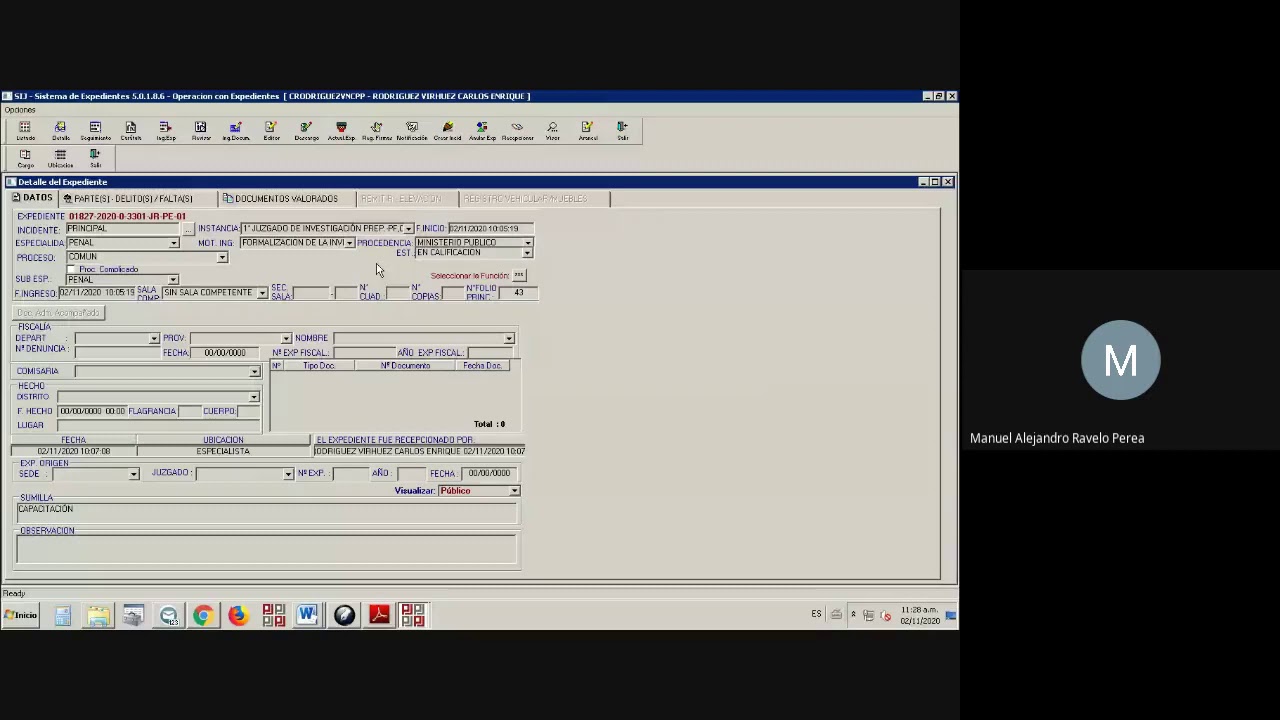Select the Ing.Exp toolbar icon
The width and height of the screenshot is (1280, 720).
tap(165, 131)
